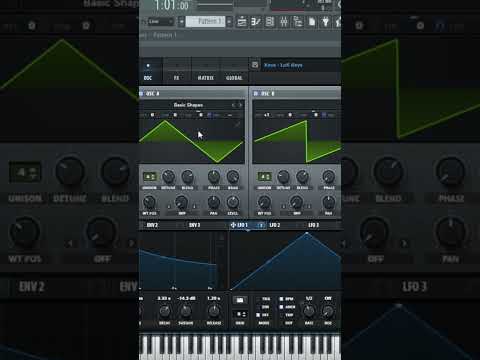The image size is (480, 360).
Task: Click OSC B warp knob
Action: [296, 202]
